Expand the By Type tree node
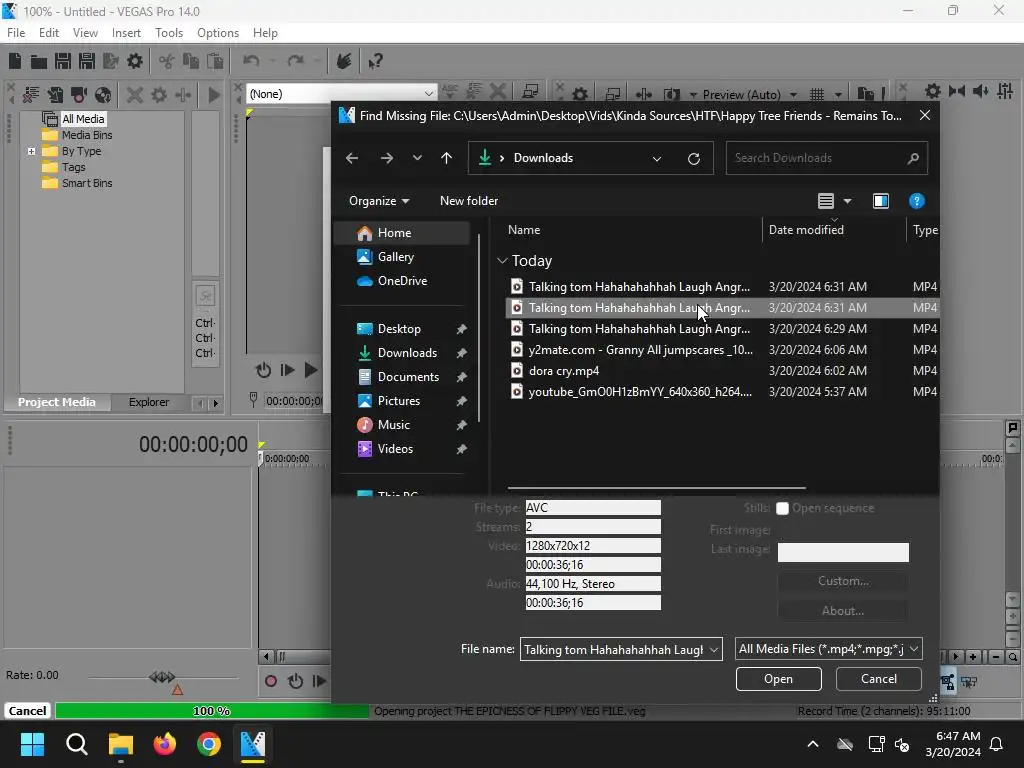The height and width of the screenshot is (768, 1024). point(31,152)
